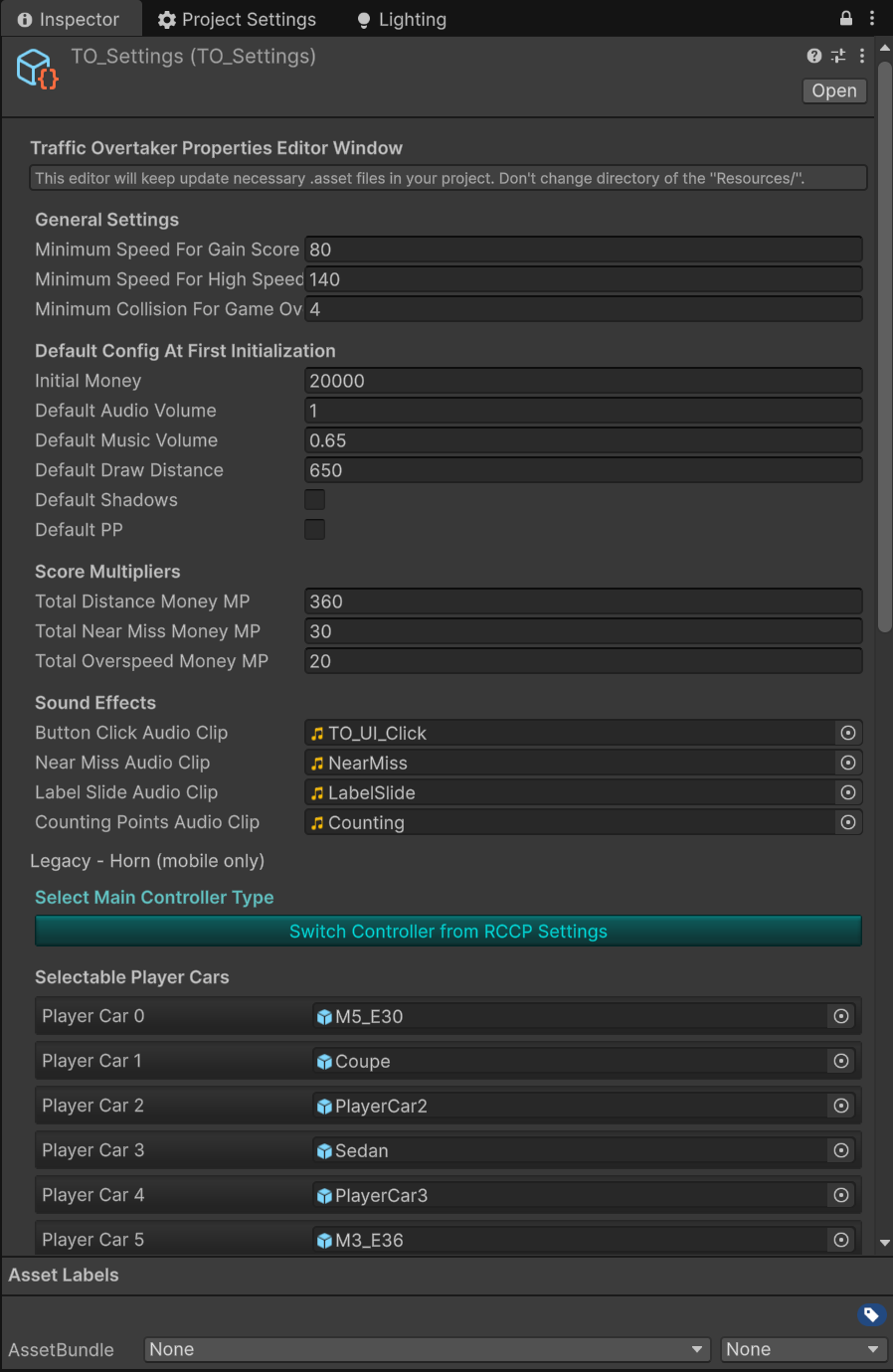Click the TO_UI_Click audio clip icon
The image size is (893, 1372).
tap(317, 734)
